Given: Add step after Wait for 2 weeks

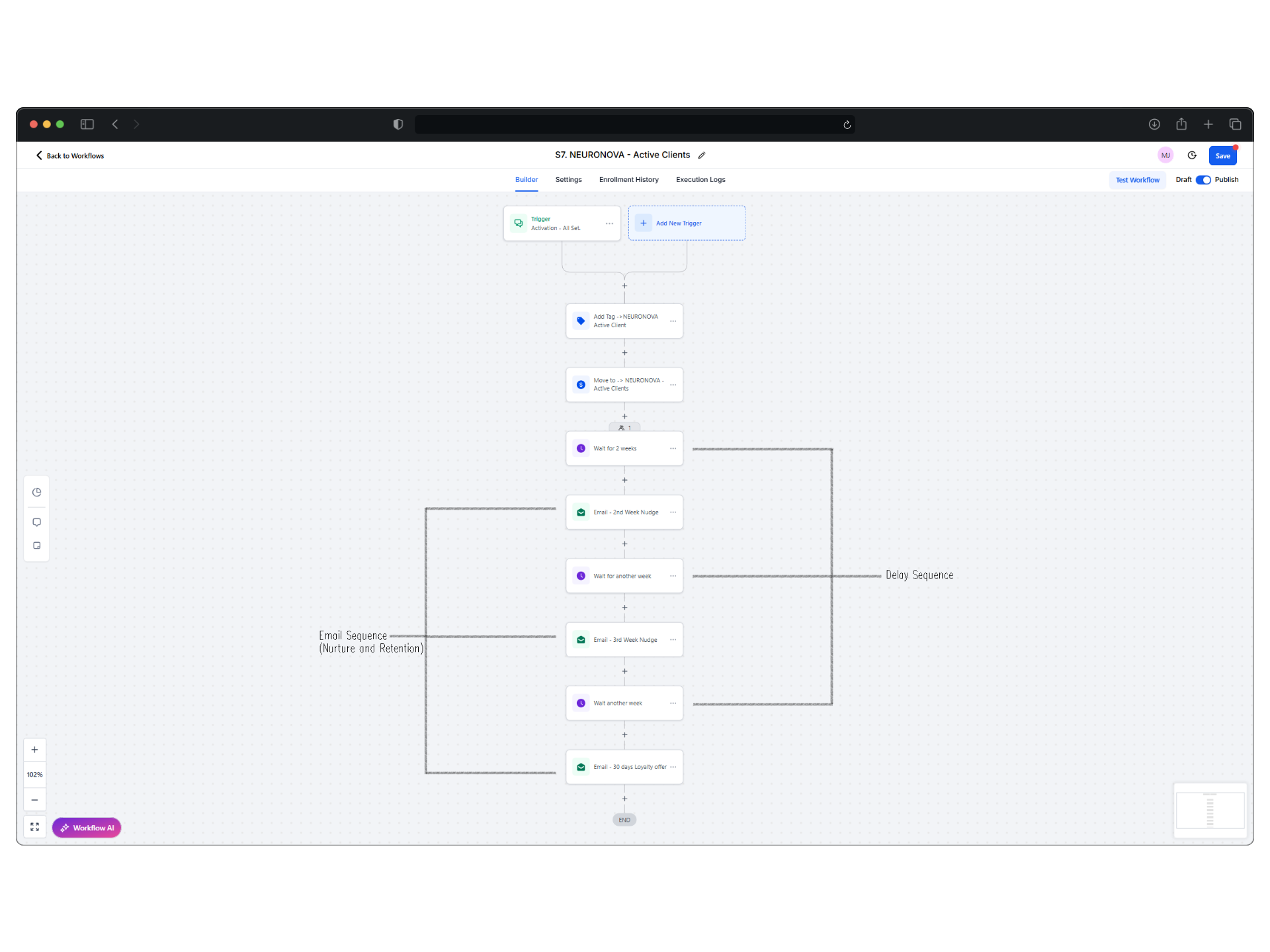Looking at the screenshot, I should (624, 481).
